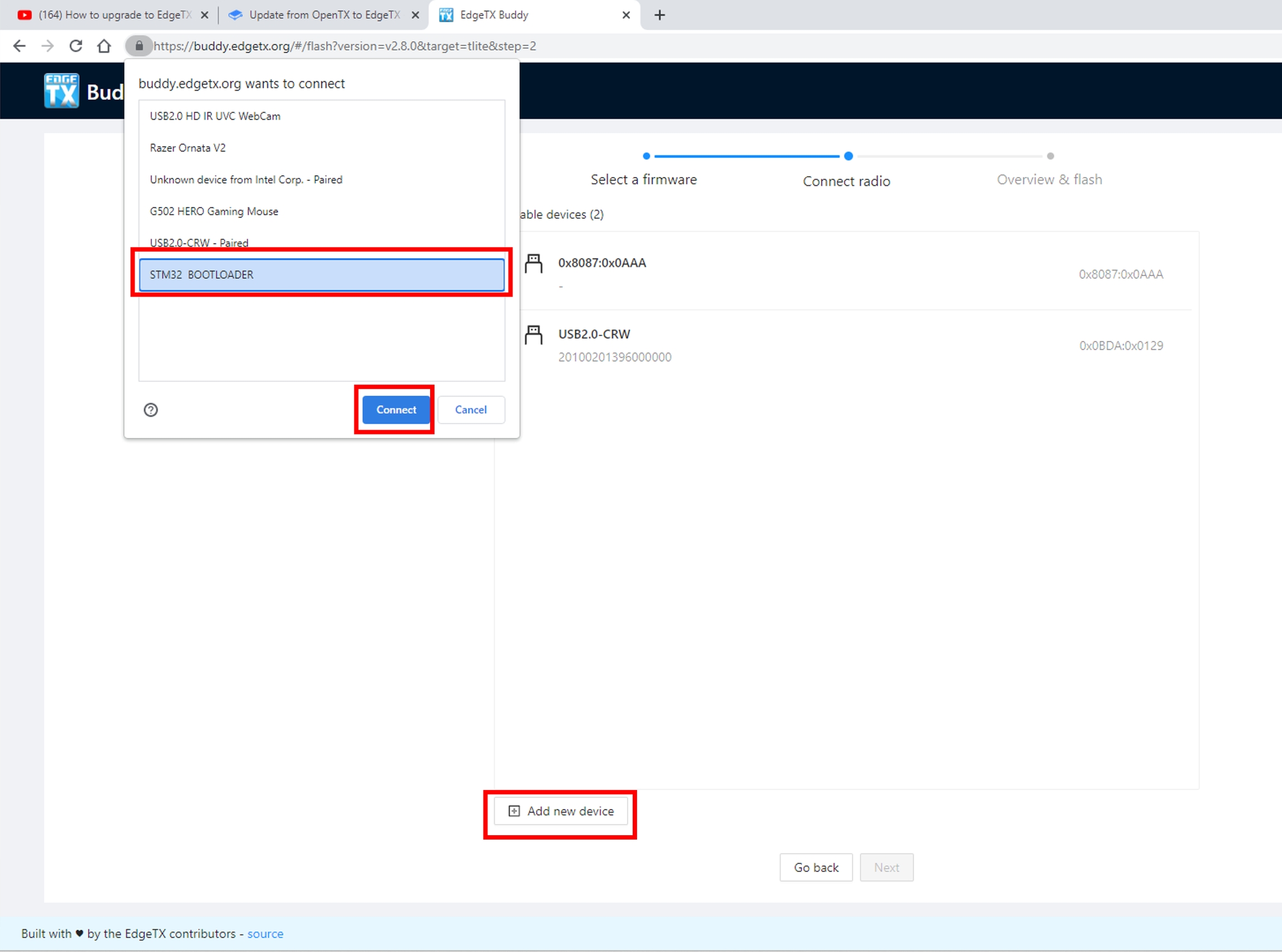Open the source link in footer
Screen dimensions: 1282x952
click(265, 934)
